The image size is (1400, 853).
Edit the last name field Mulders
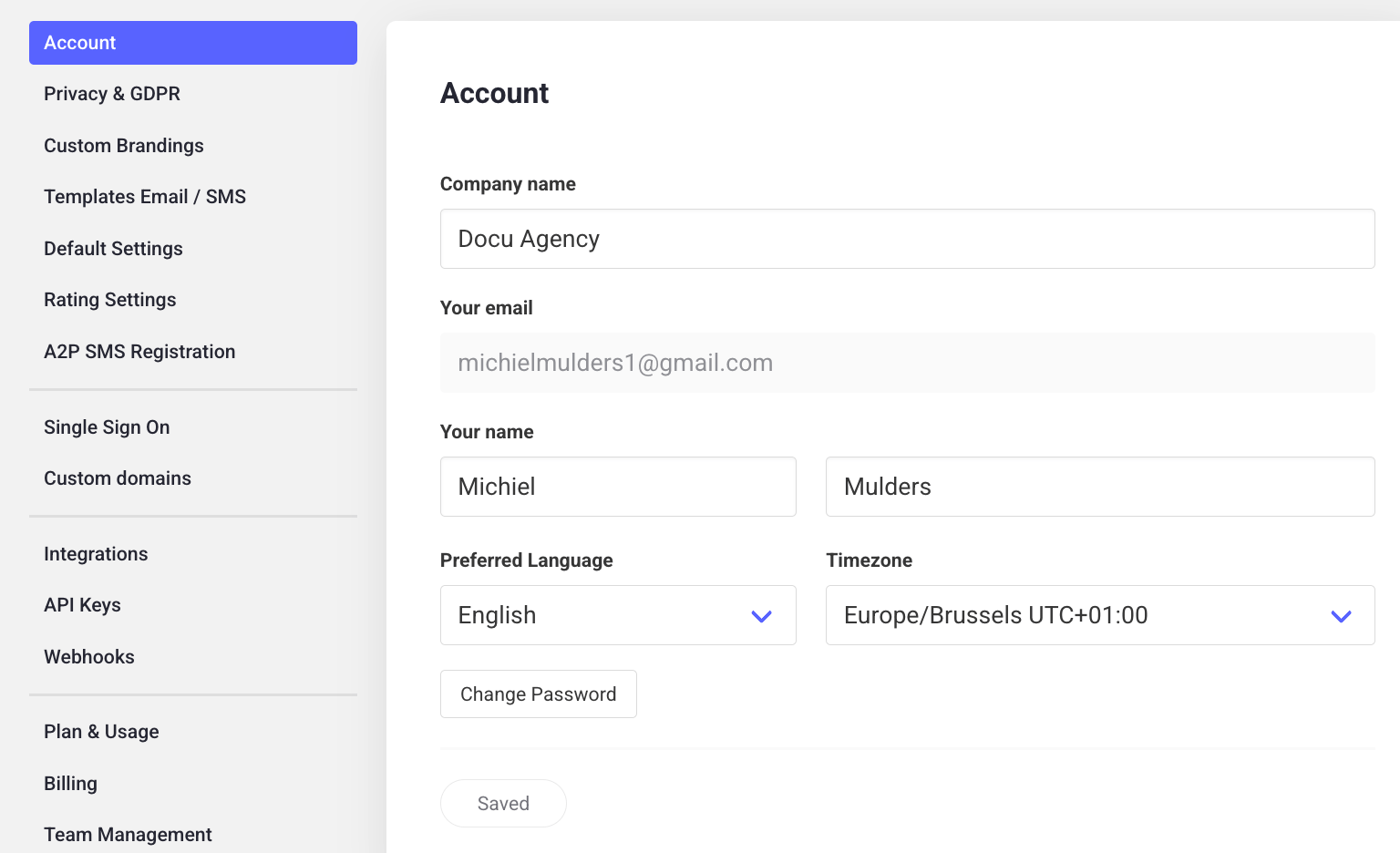click(x=1100, y=487)
